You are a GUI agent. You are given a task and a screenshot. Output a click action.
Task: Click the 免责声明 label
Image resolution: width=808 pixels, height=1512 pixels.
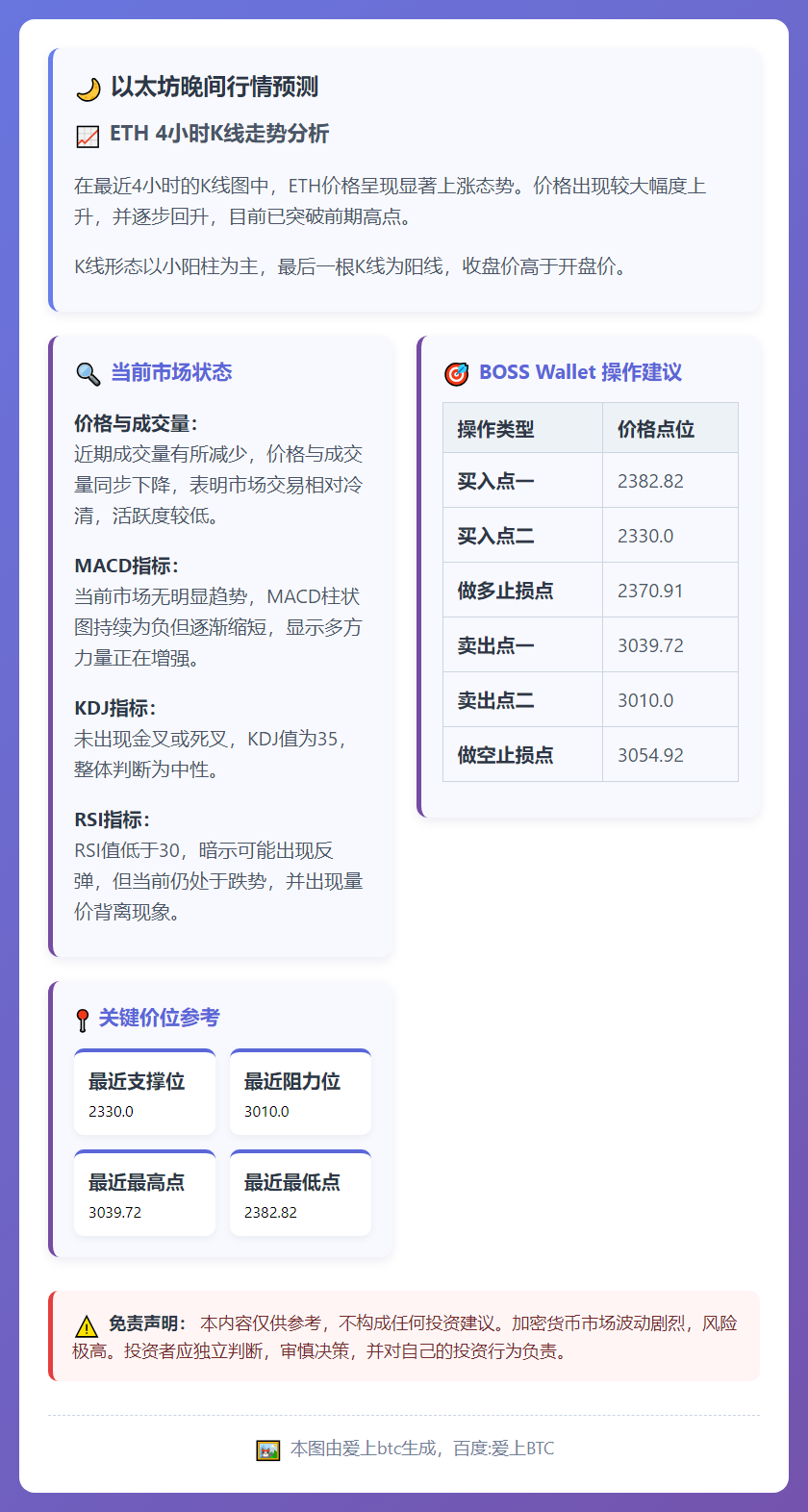click(147, 1324)
